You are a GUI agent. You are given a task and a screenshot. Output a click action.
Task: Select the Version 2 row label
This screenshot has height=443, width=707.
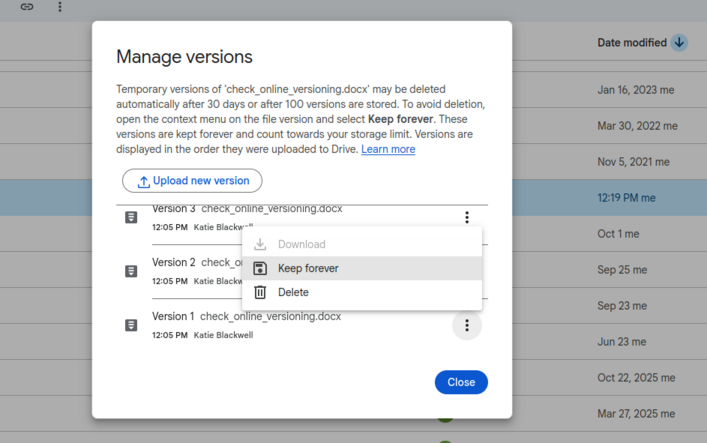174,263
